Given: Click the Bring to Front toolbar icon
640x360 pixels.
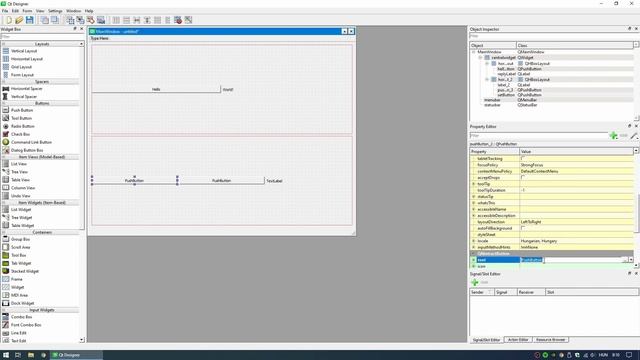Looking at the screenshot, I should 55,20.
